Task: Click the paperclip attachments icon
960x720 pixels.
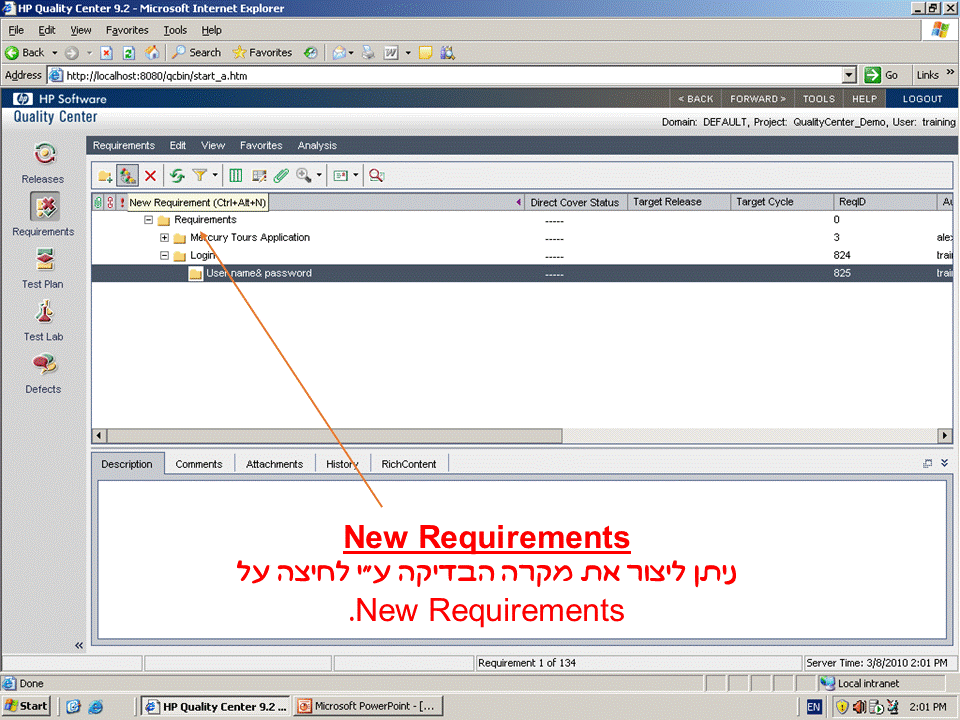Action: pyautogui.click(x=281, y=176)
